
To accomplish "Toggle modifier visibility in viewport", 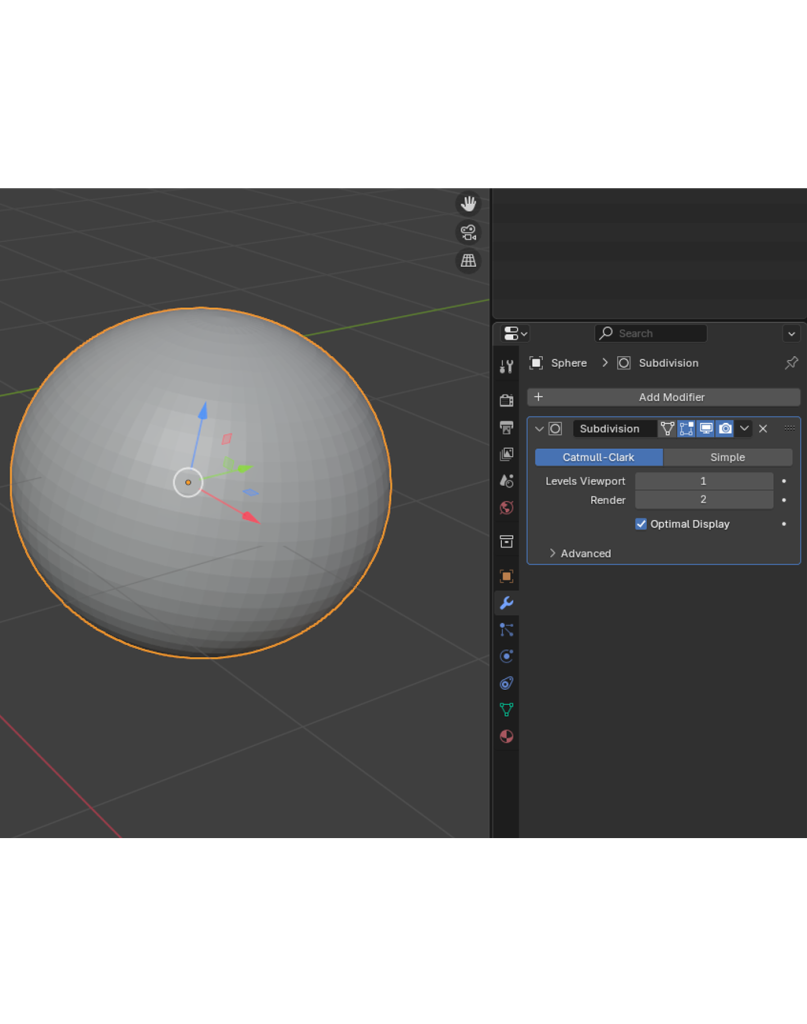I will click(x=706, y=429).
